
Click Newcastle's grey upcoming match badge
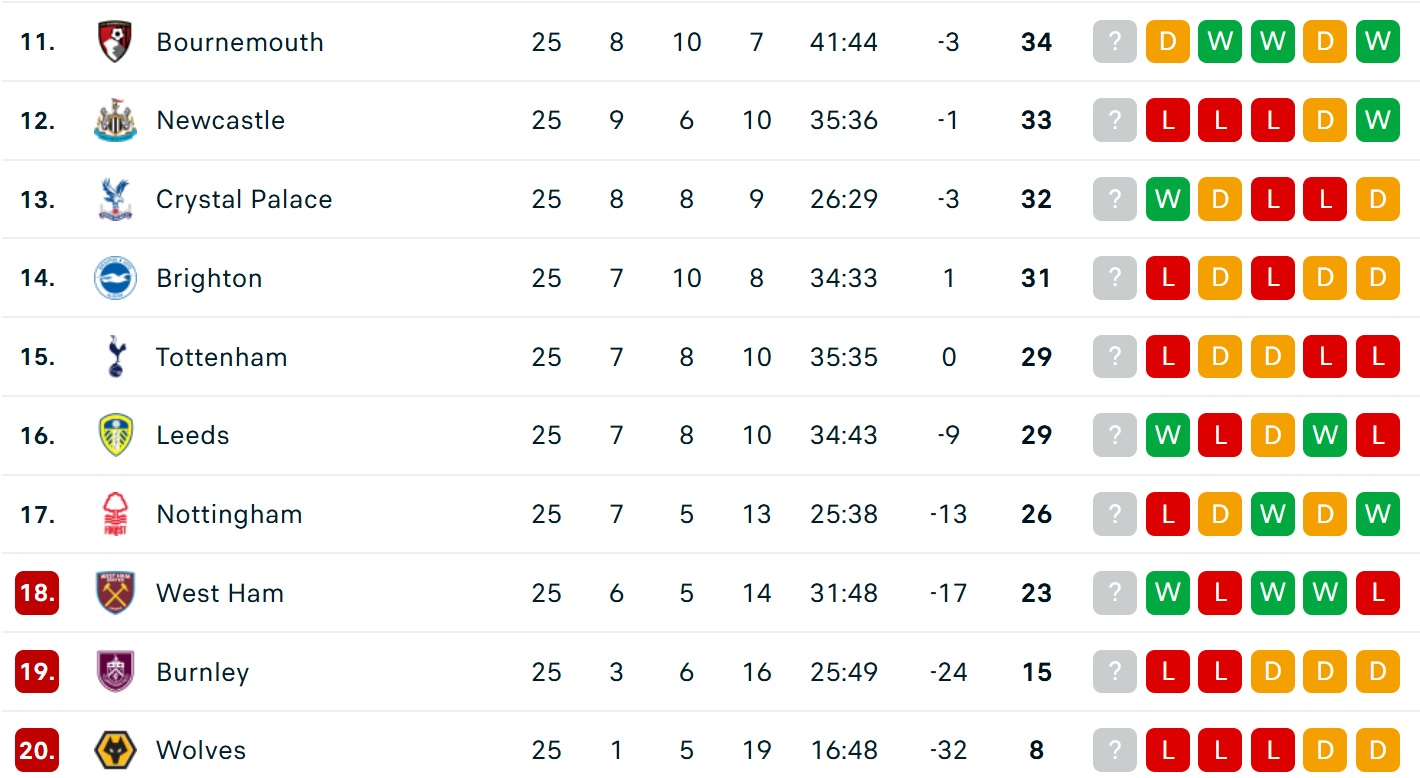click(1115, 121)
